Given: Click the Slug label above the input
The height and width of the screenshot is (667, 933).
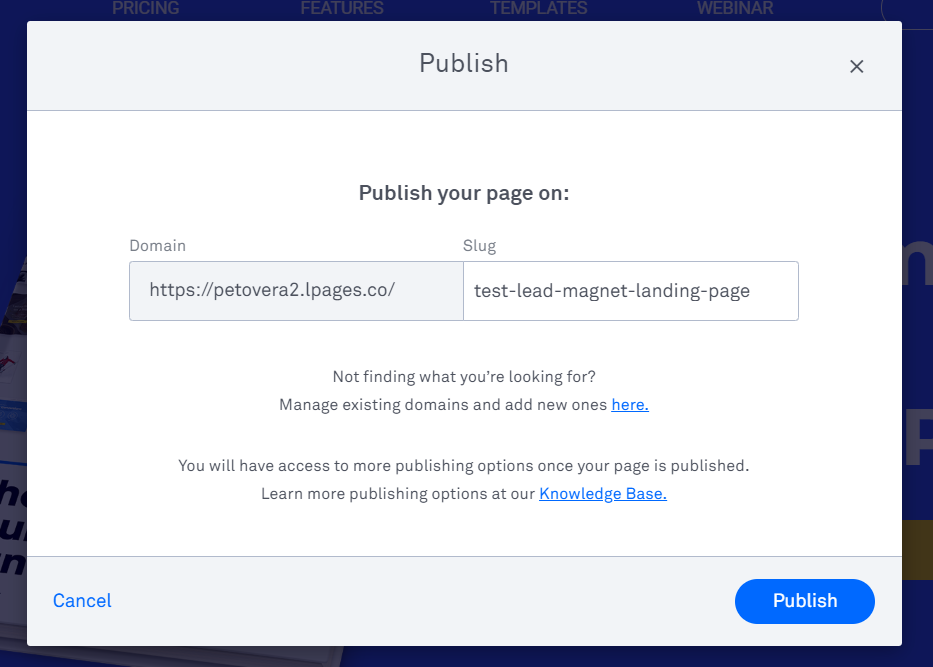Looking at the screenshot, I should [479, 246].
